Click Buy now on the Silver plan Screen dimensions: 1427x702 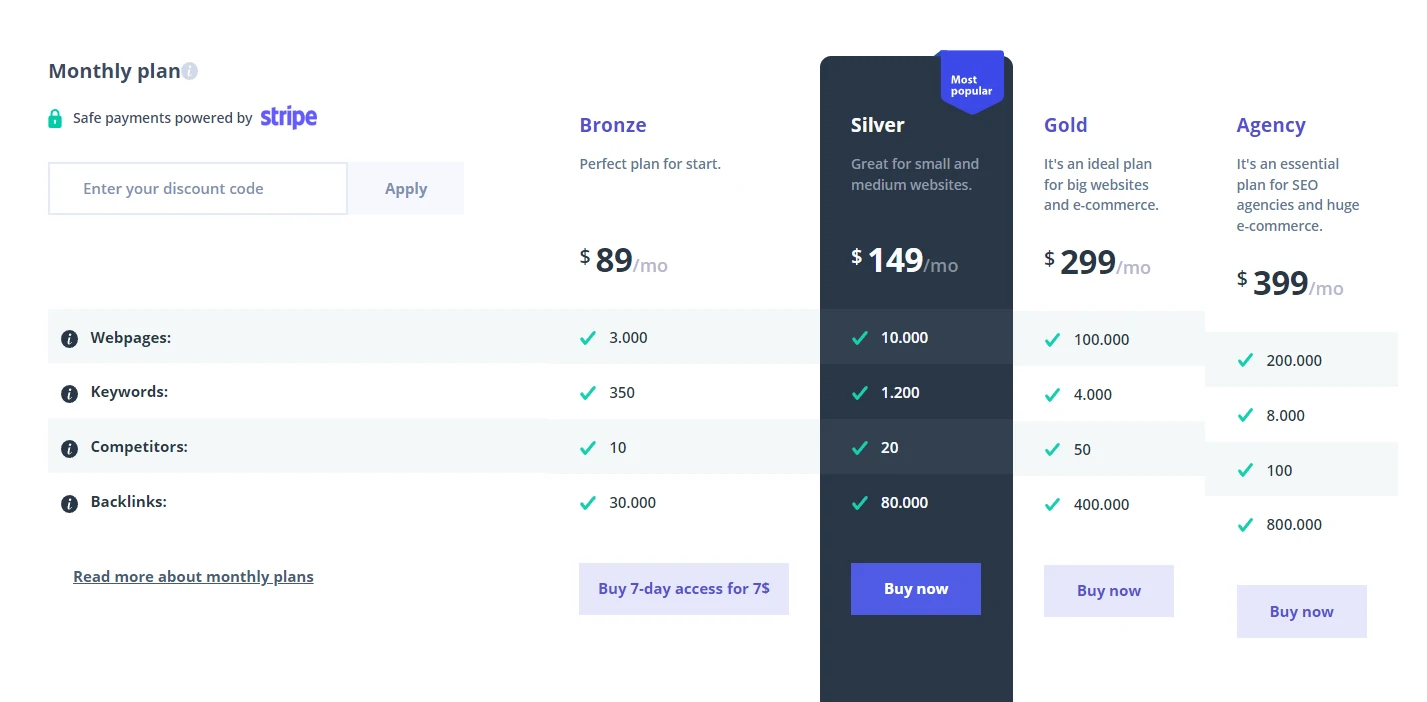pyautogui.click(x=916, y=589)
